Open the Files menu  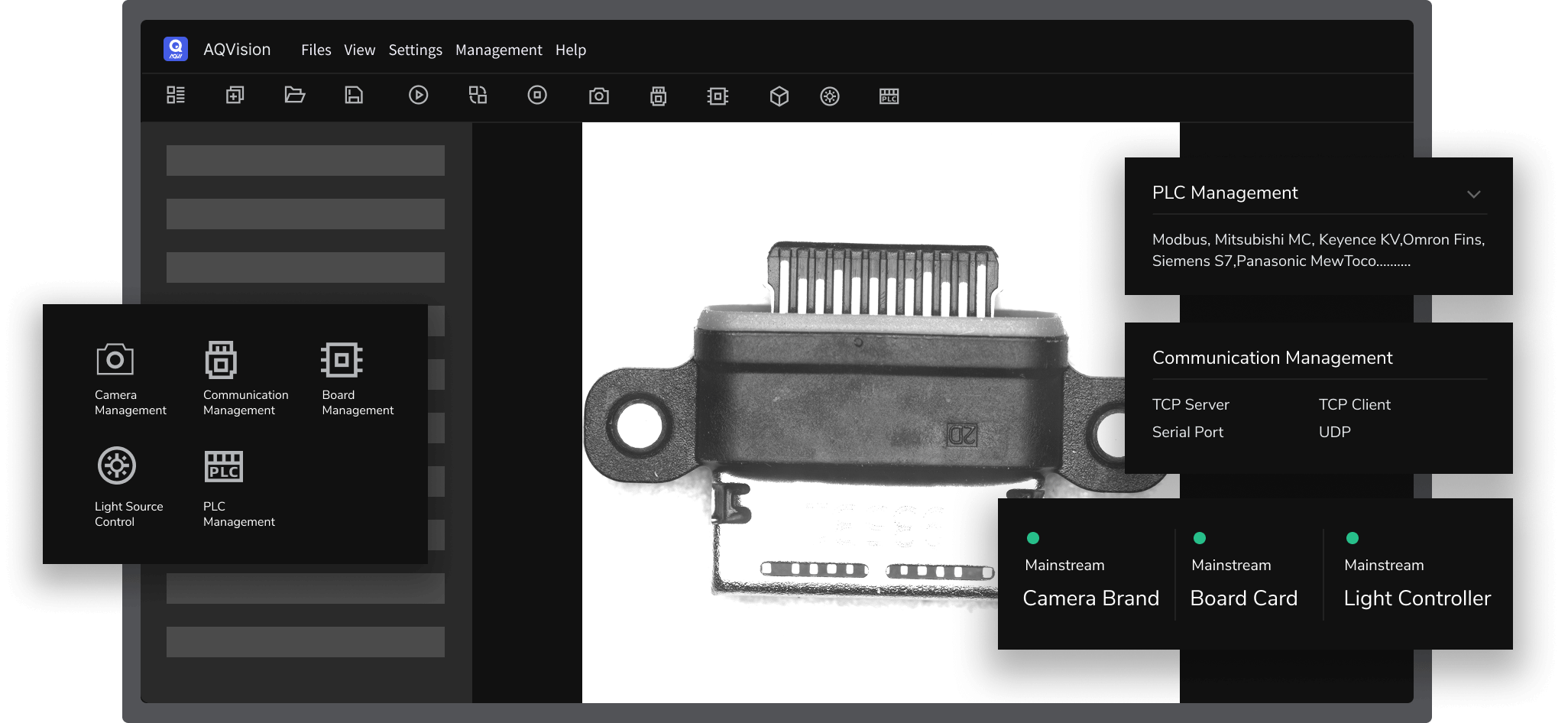[x=316, y=50]
